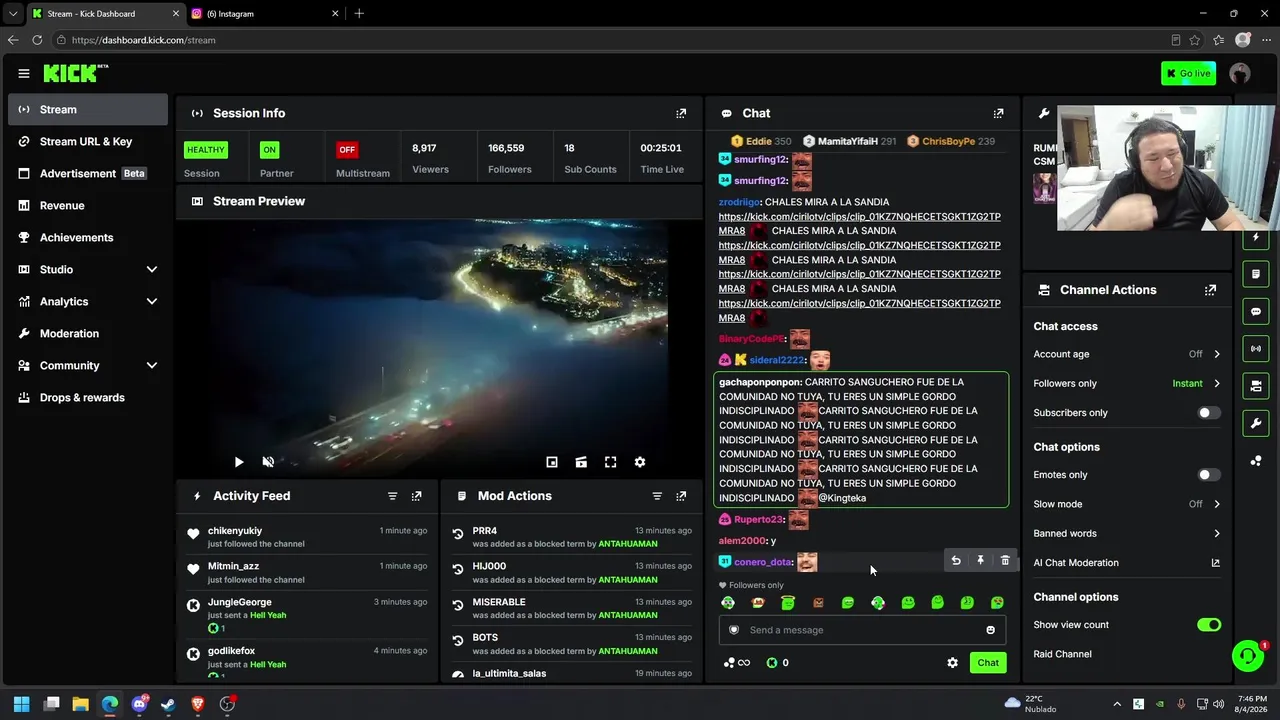1280x720 pixels.
Task: Disable Show view count switch
Action: point(1209,625)
